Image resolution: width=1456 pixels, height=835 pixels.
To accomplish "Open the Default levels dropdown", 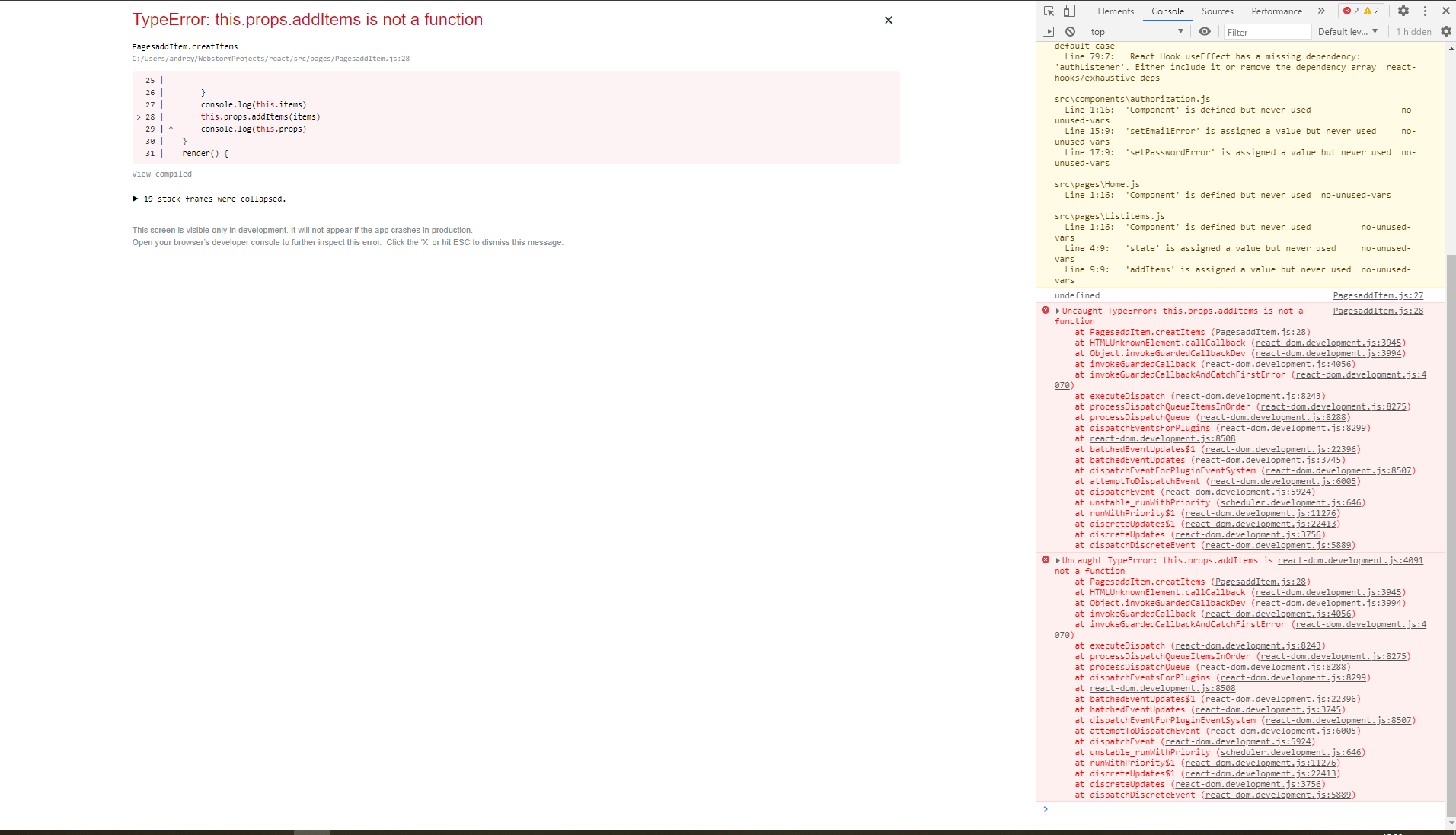I will click(1348, 32).
